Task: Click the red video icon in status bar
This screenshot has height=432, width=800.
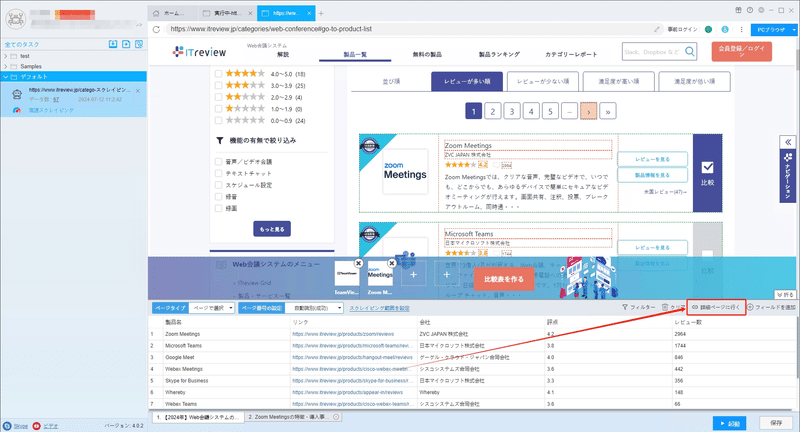Action: (x=36, y=426)
